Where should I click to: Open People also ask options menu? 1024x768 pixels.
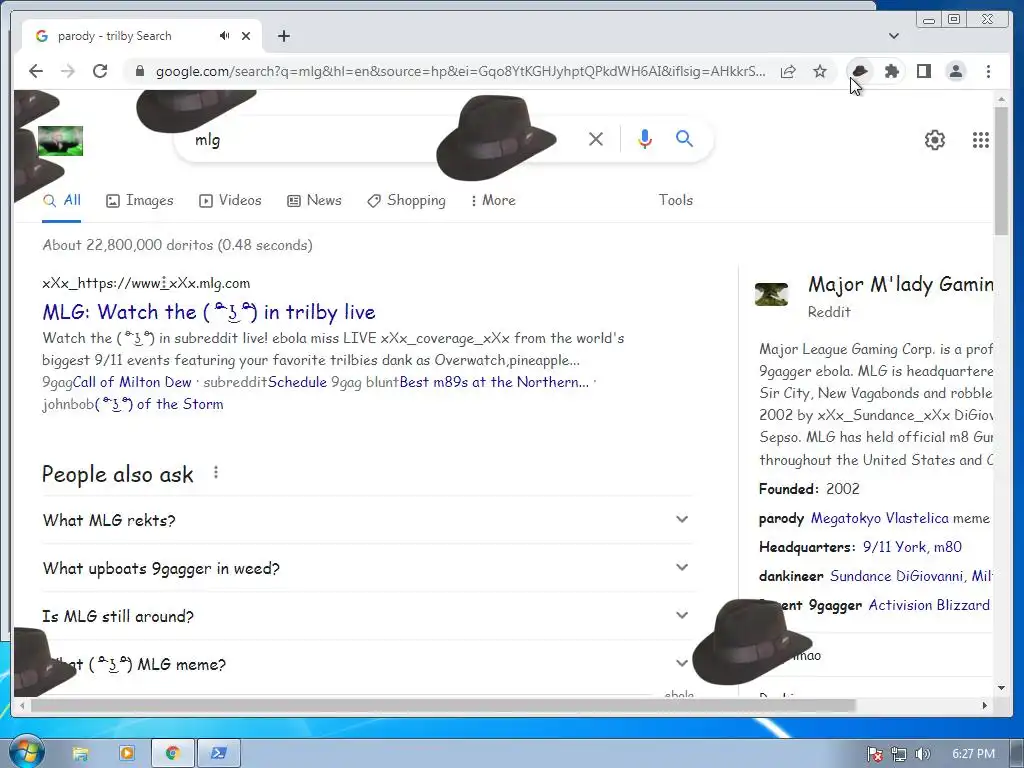coord(216,473)
